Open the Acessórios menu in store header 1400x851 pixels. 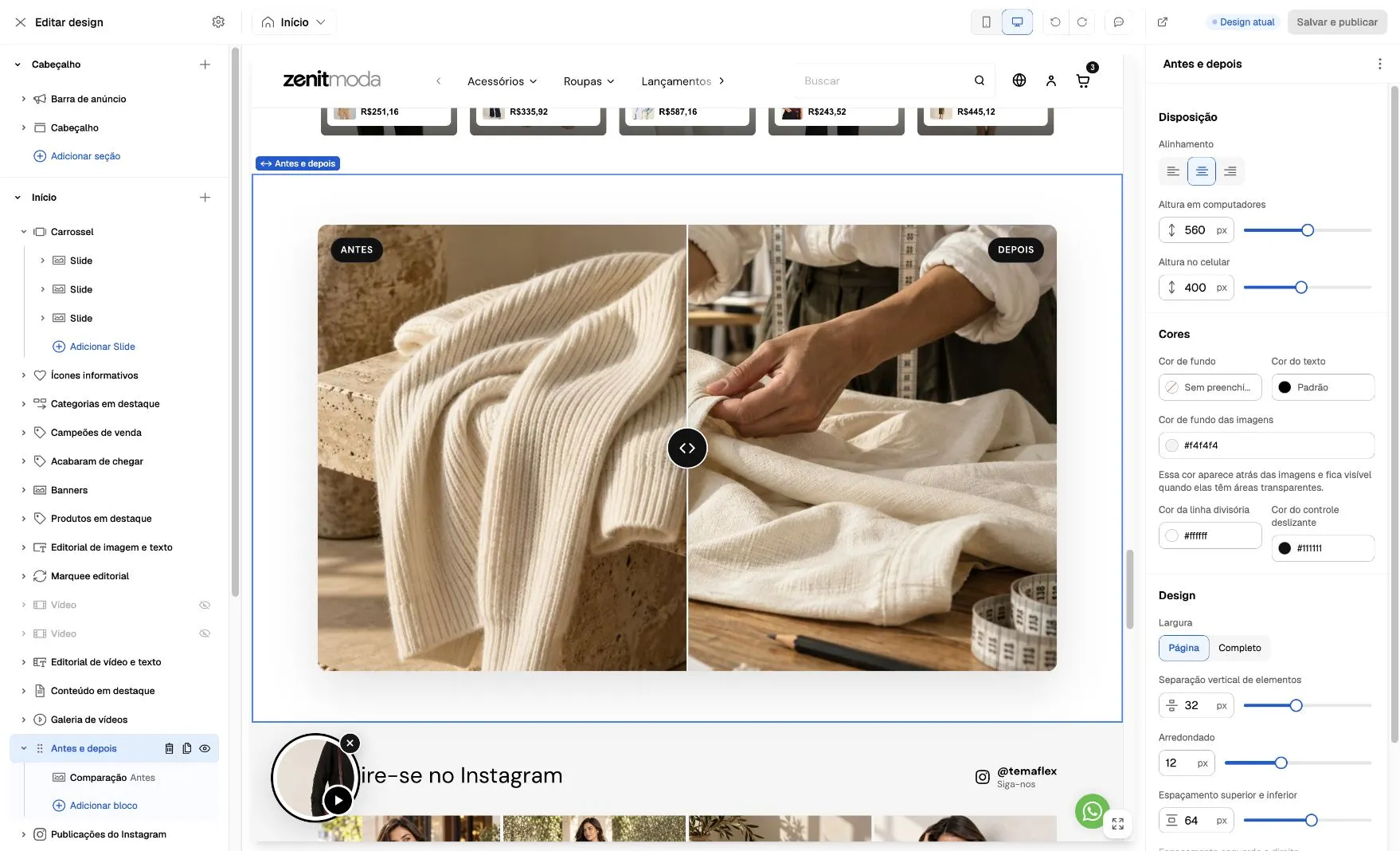click(x=503, y=81)
